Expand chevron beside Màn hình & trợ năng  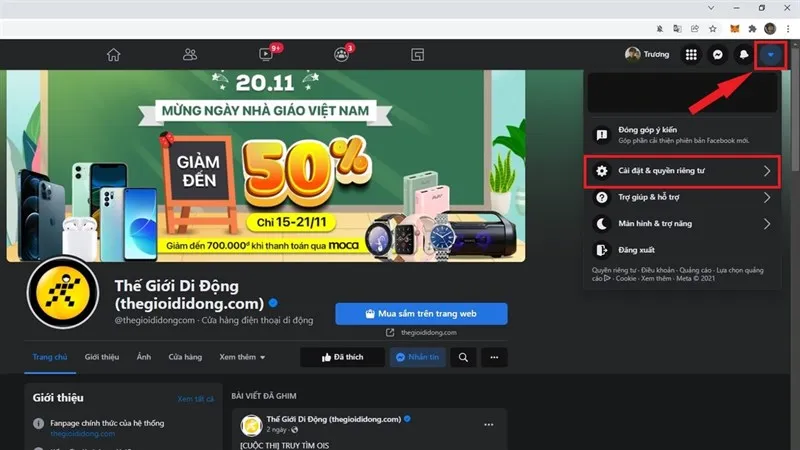pos(767,223)
